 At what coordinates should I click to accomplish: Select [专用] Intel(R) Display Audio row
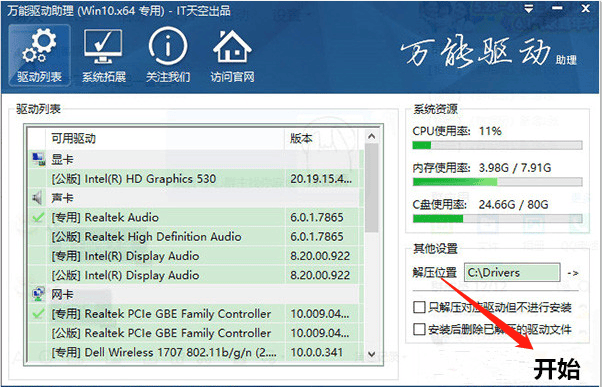click(196, 256)
